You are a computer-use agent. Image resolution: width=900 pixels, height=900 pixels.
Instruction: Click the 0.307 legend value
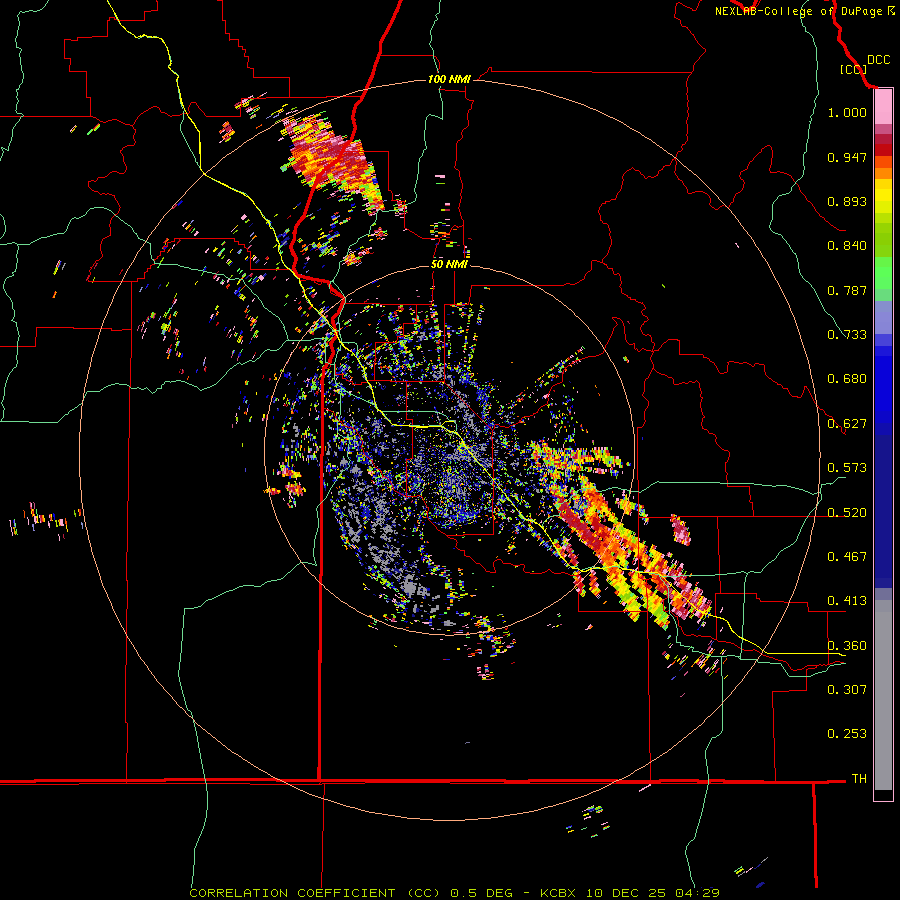[x=847, y=690]
